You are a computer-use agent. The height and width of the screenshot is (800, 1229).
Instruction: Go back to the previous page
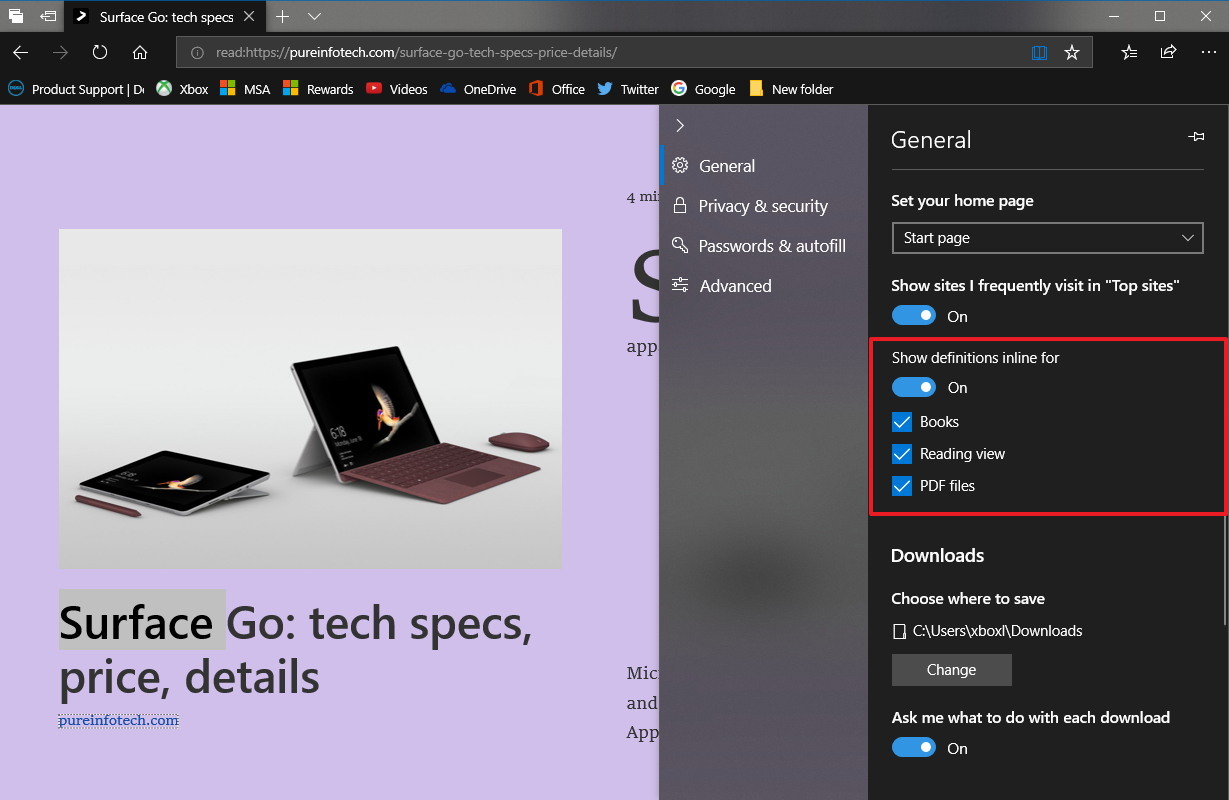tap(21, 53)
